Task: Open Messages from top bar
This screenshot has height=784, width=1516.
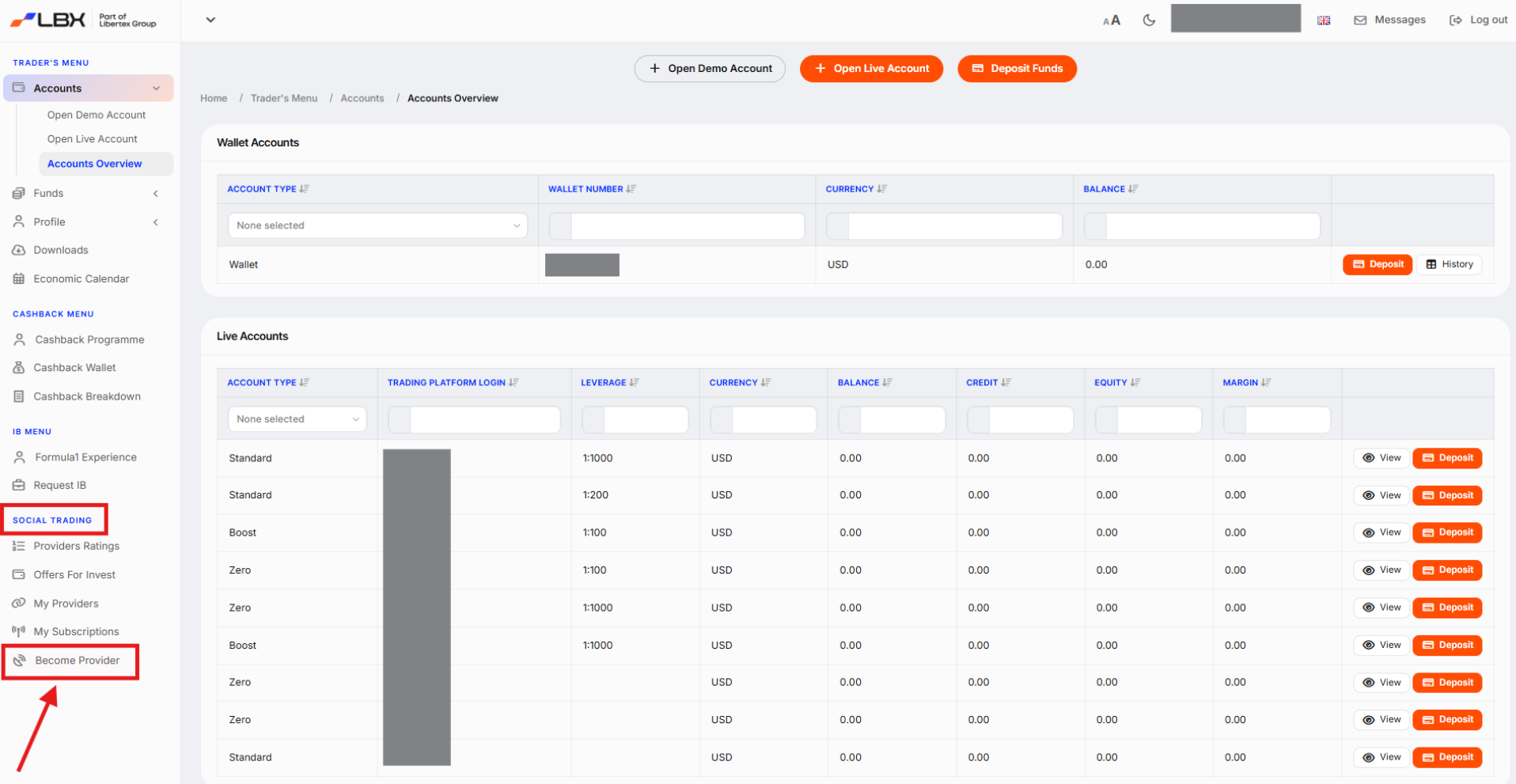Action: (x=1390, y=20)
